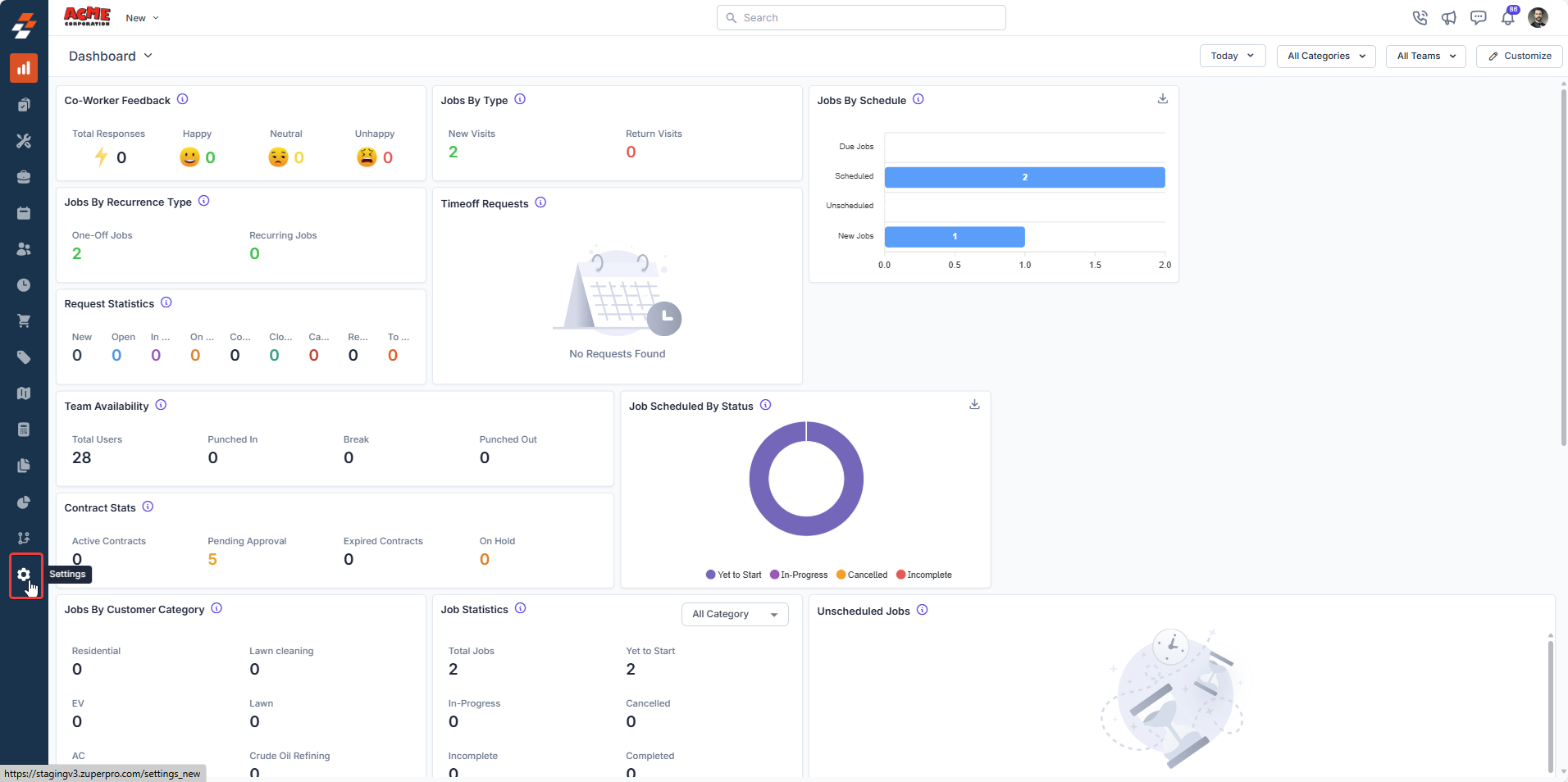Screen dimensions: 1568x782
Task: Click the page vertical scrollbar
Action: point(1564,266)
